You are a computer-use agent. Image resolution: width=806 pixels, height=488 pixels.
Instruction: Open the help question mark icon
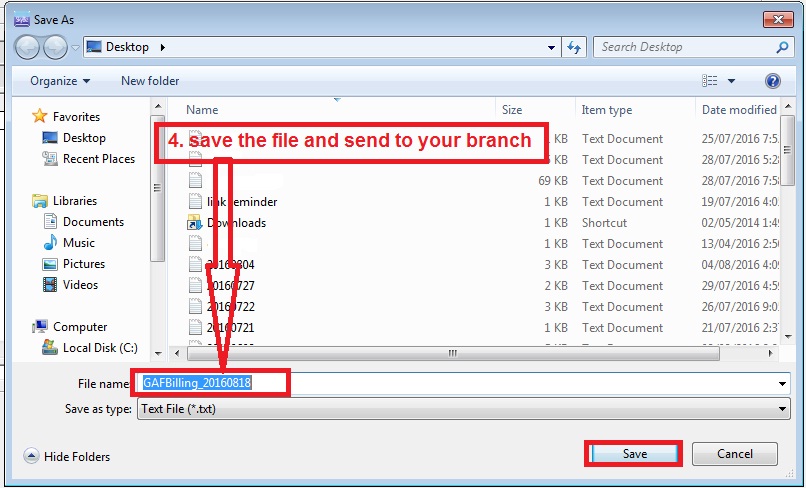(x=772, y=81)
